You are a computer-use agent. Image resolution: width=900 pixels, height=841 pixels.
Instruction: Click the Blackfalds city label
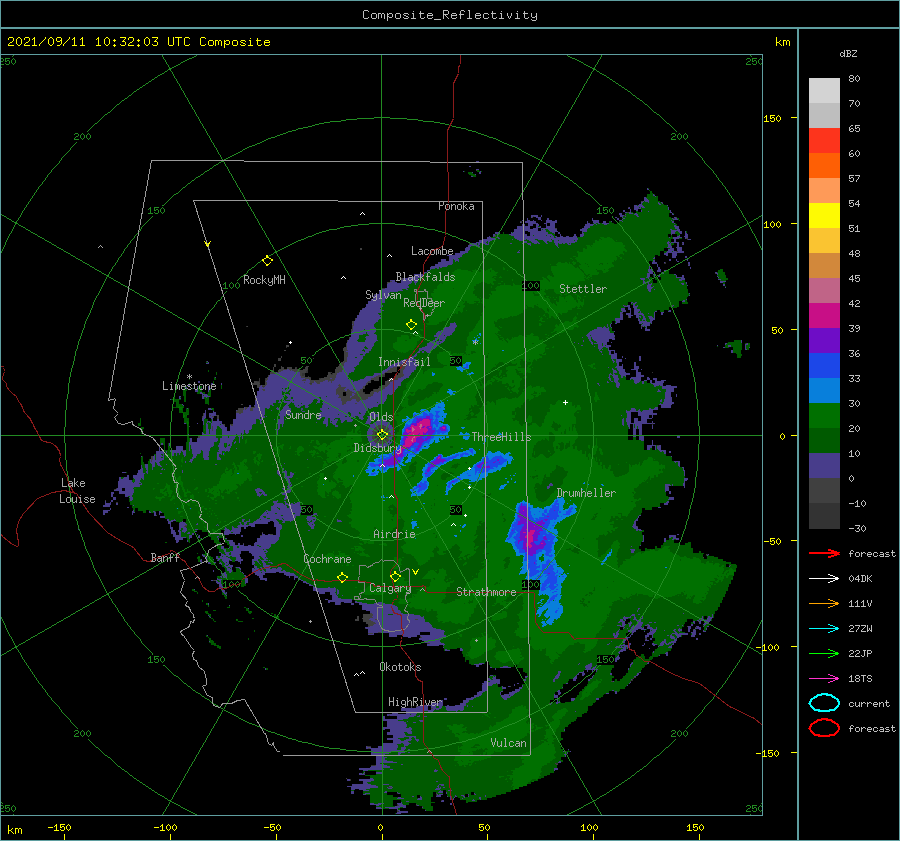click(x=425, y=277)
